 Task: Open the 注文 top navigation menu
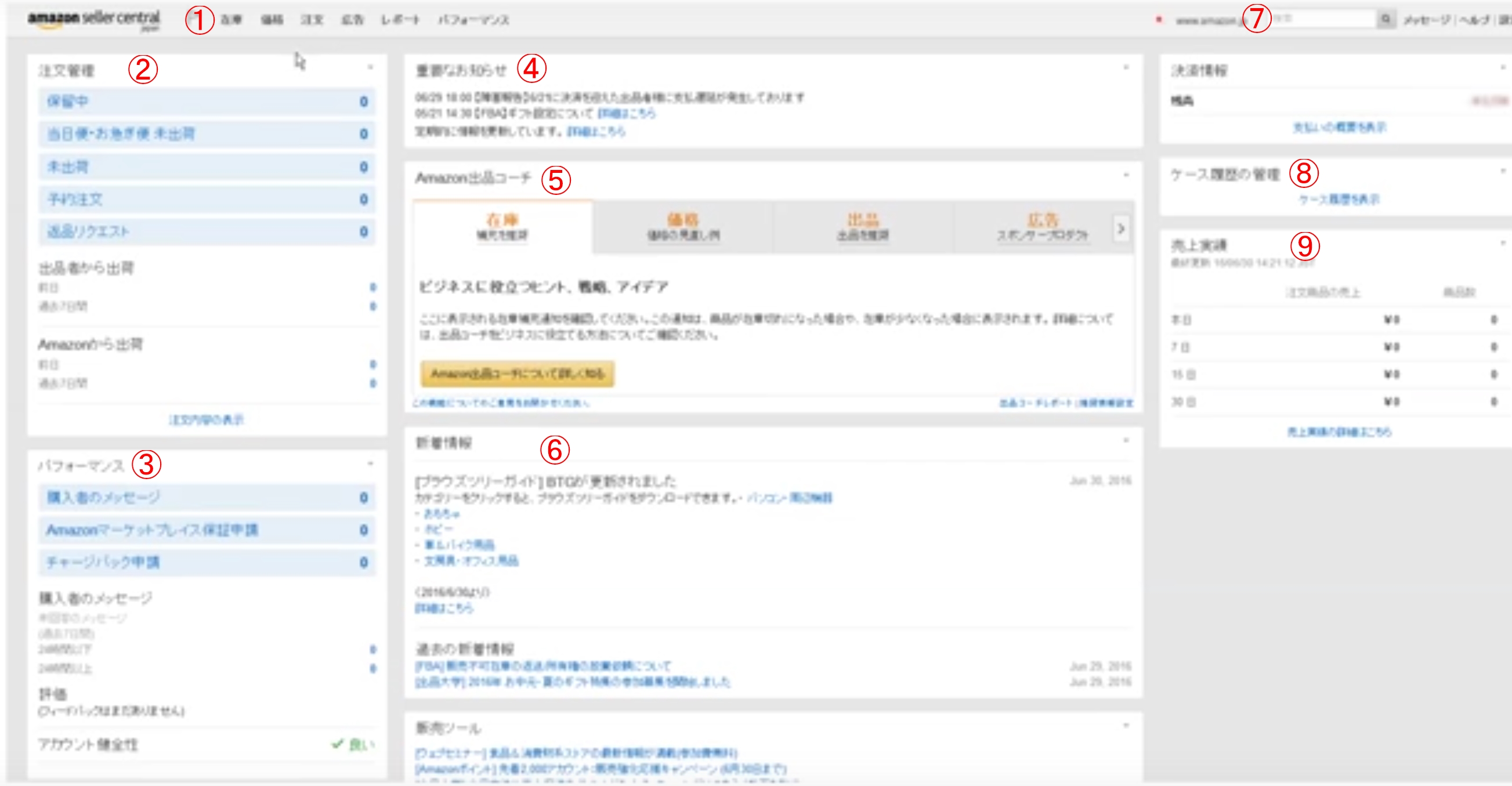click(312, 20)
